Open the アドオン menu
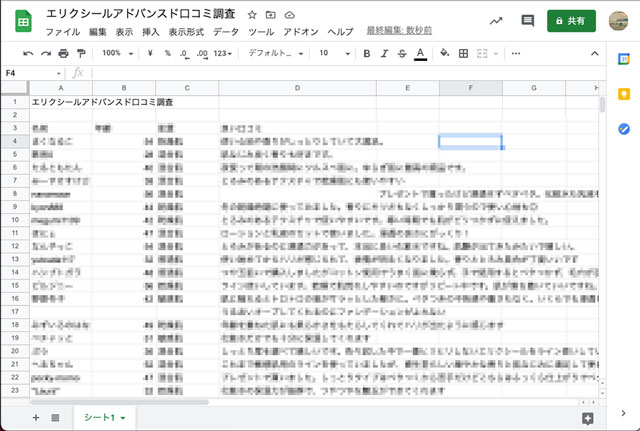Image resolution: width=640 pixels, height=431 pixels. [301, 31]
